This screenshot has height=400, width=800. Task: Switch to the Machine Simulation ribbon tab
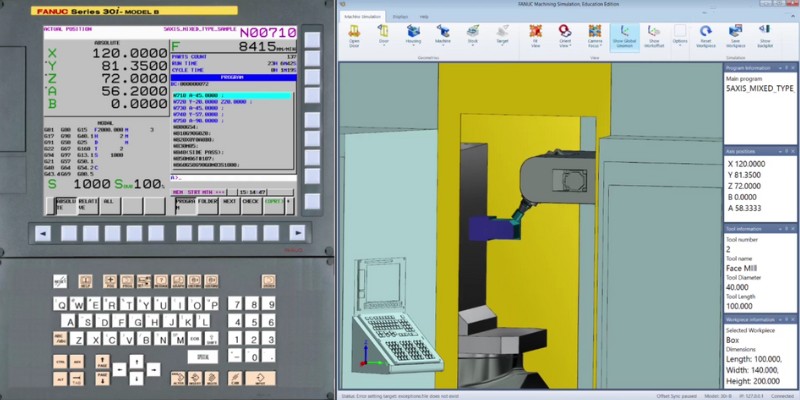(363, 17)
